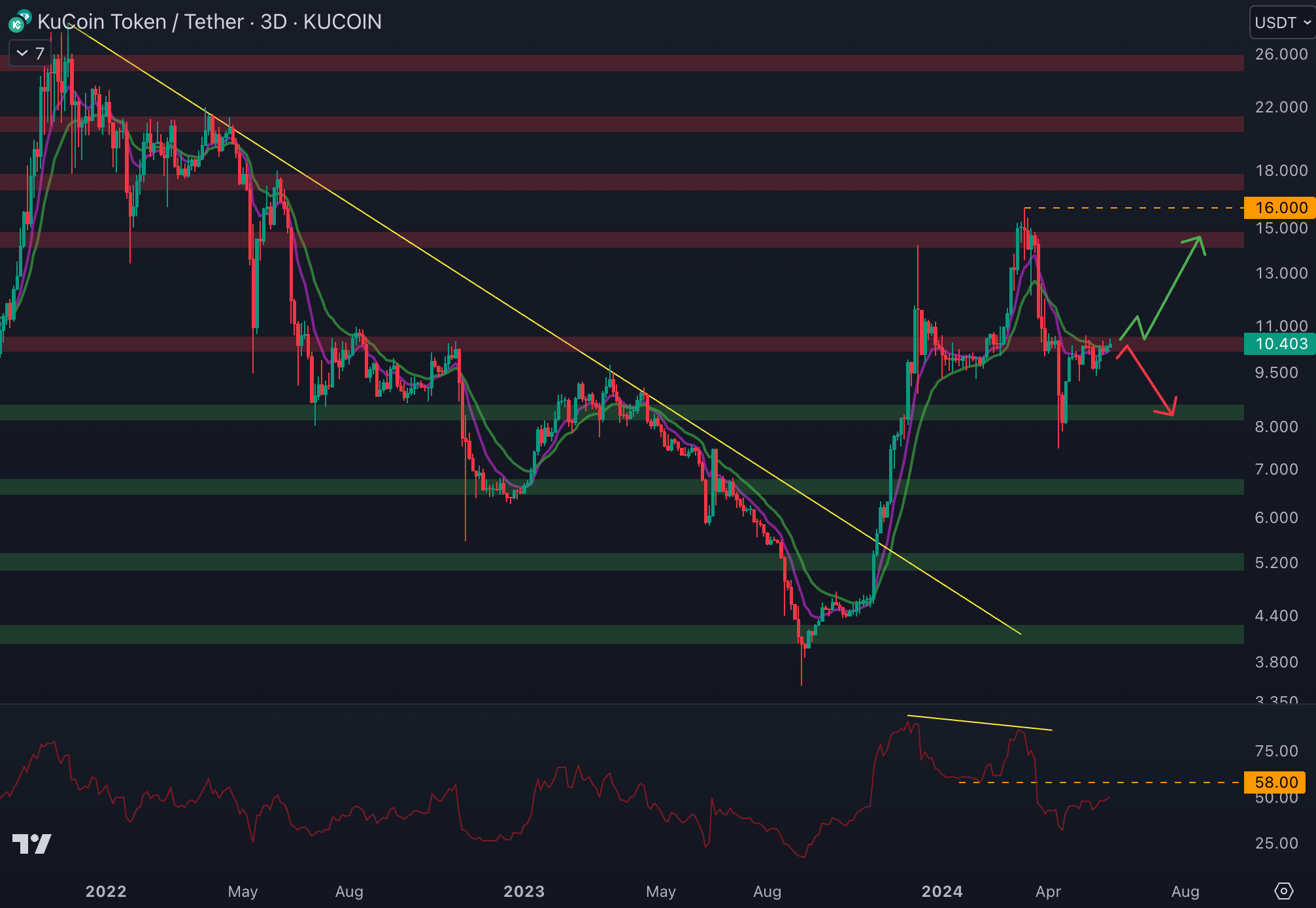
Task: Open the TradingView logo link
Action: (31, 844)
